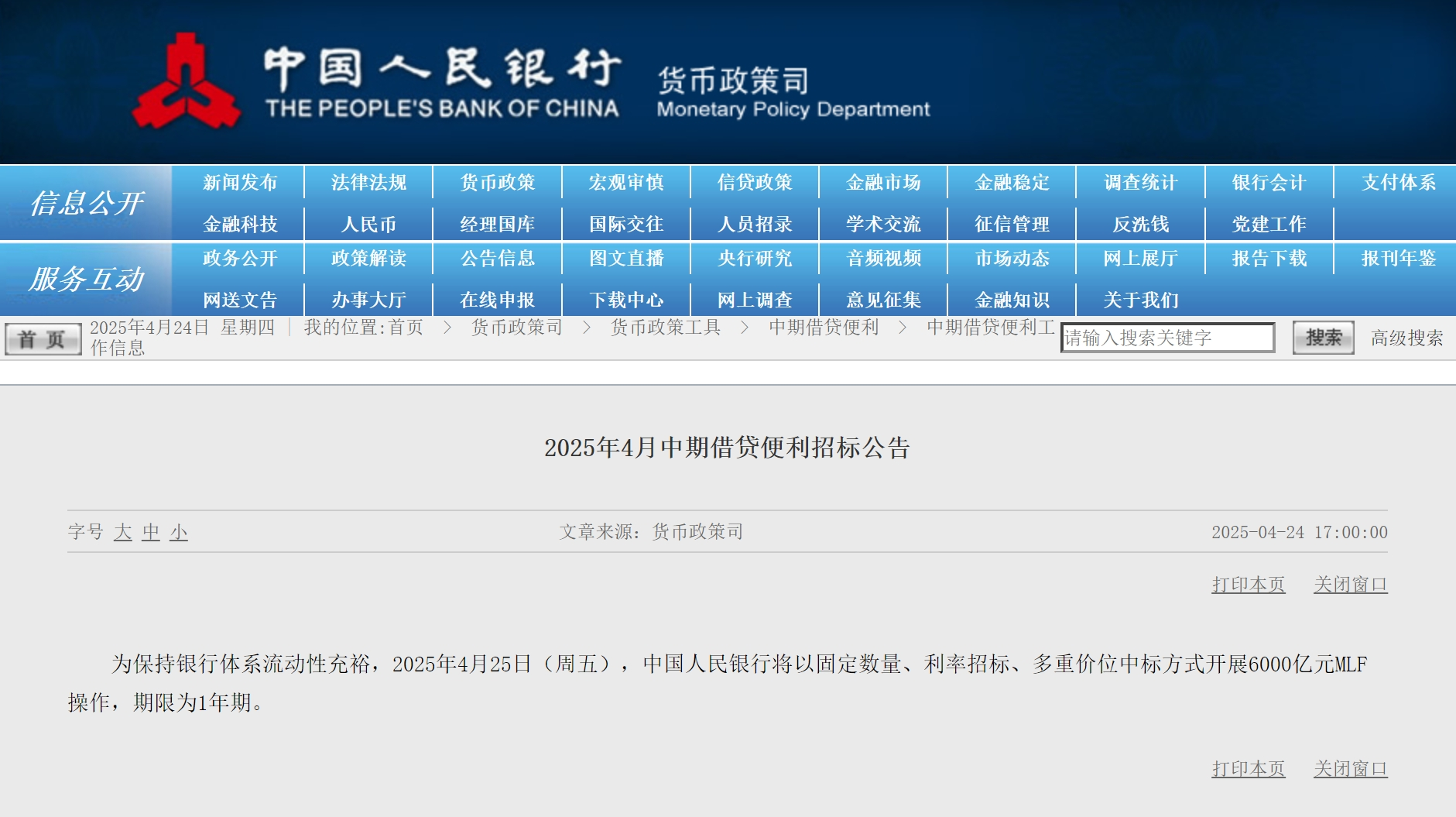Image resolution: width=1456 pixels, height=817 pixels.
Task: Click the People's Bank of China logo
Action: (x=186, y=82)
